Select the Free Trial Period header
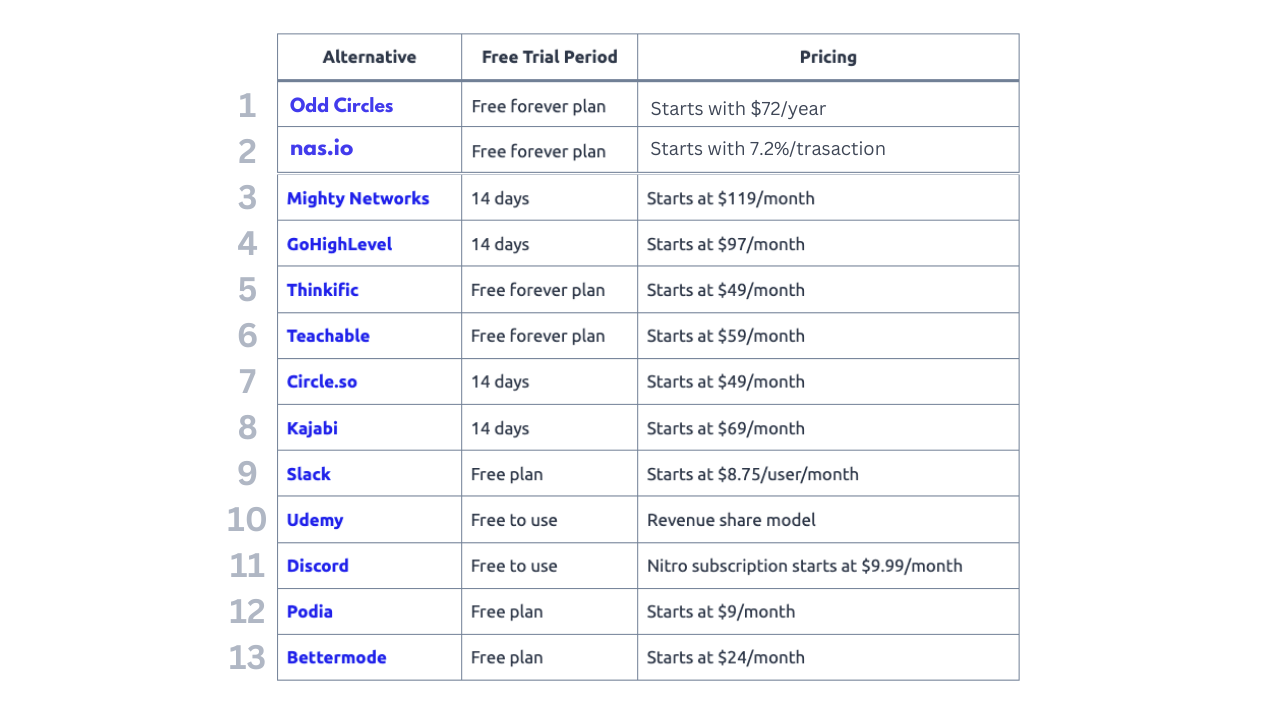Image resolution: width=1280 pixels, height=720 pixels. tap(549, 57)
